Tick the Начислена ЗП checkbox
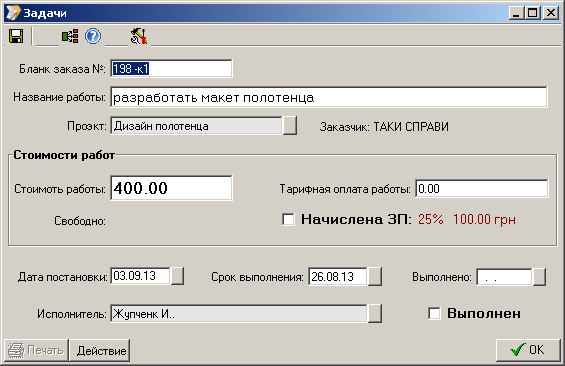 coord(288,219)
